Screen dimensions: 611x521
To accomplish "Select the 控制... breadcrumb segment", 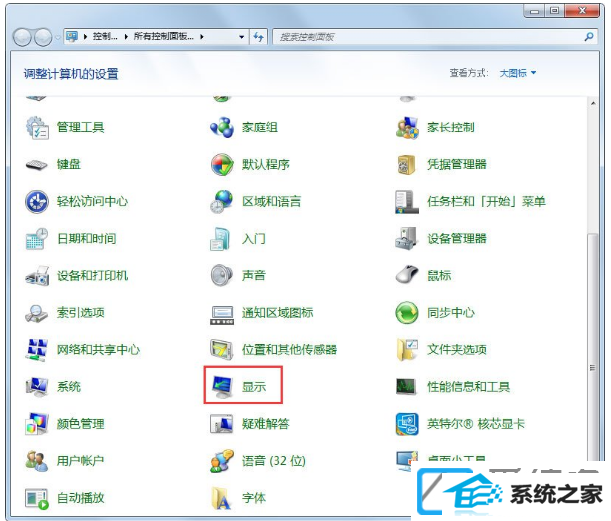I will 105,37.
